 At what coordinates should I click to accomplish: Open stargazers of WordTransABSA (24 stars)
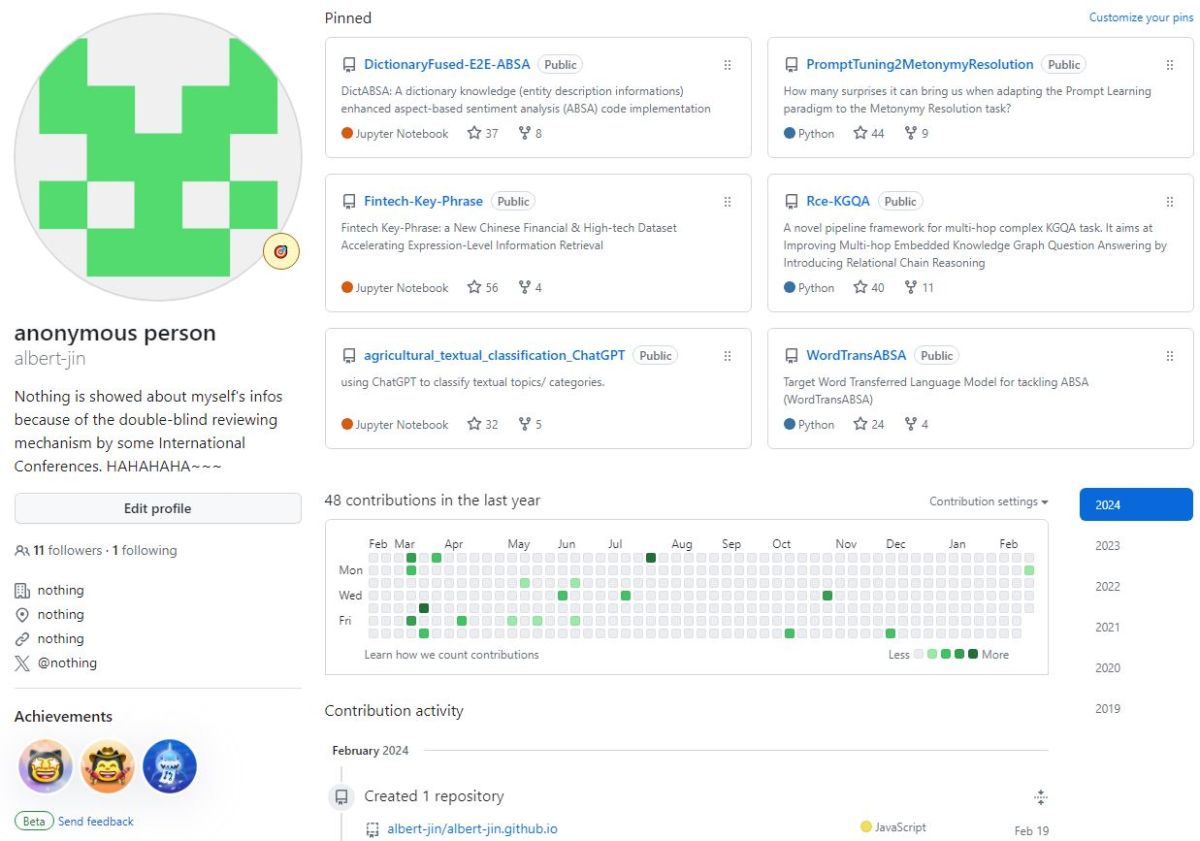(869, 424)
